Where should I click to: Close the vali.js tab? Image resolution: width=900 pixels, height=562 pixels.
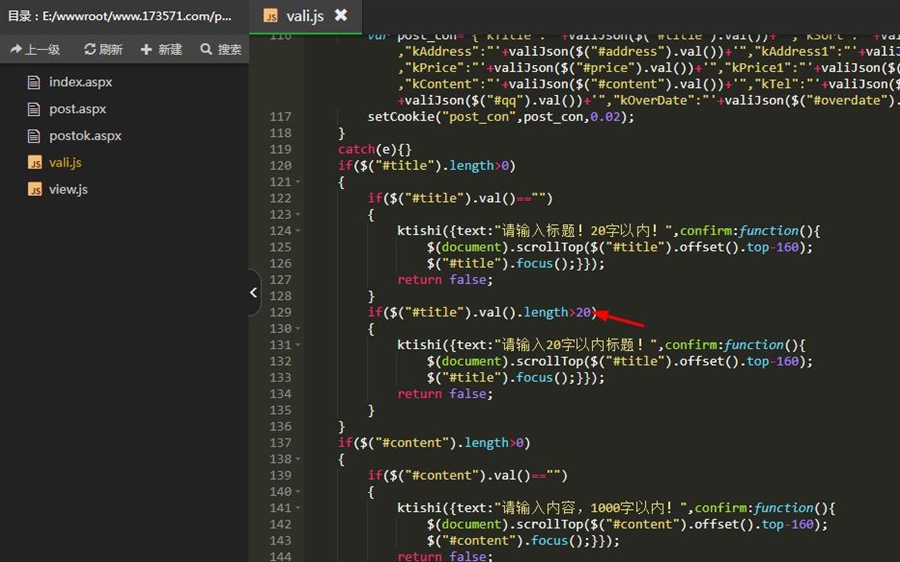[341, 15]
